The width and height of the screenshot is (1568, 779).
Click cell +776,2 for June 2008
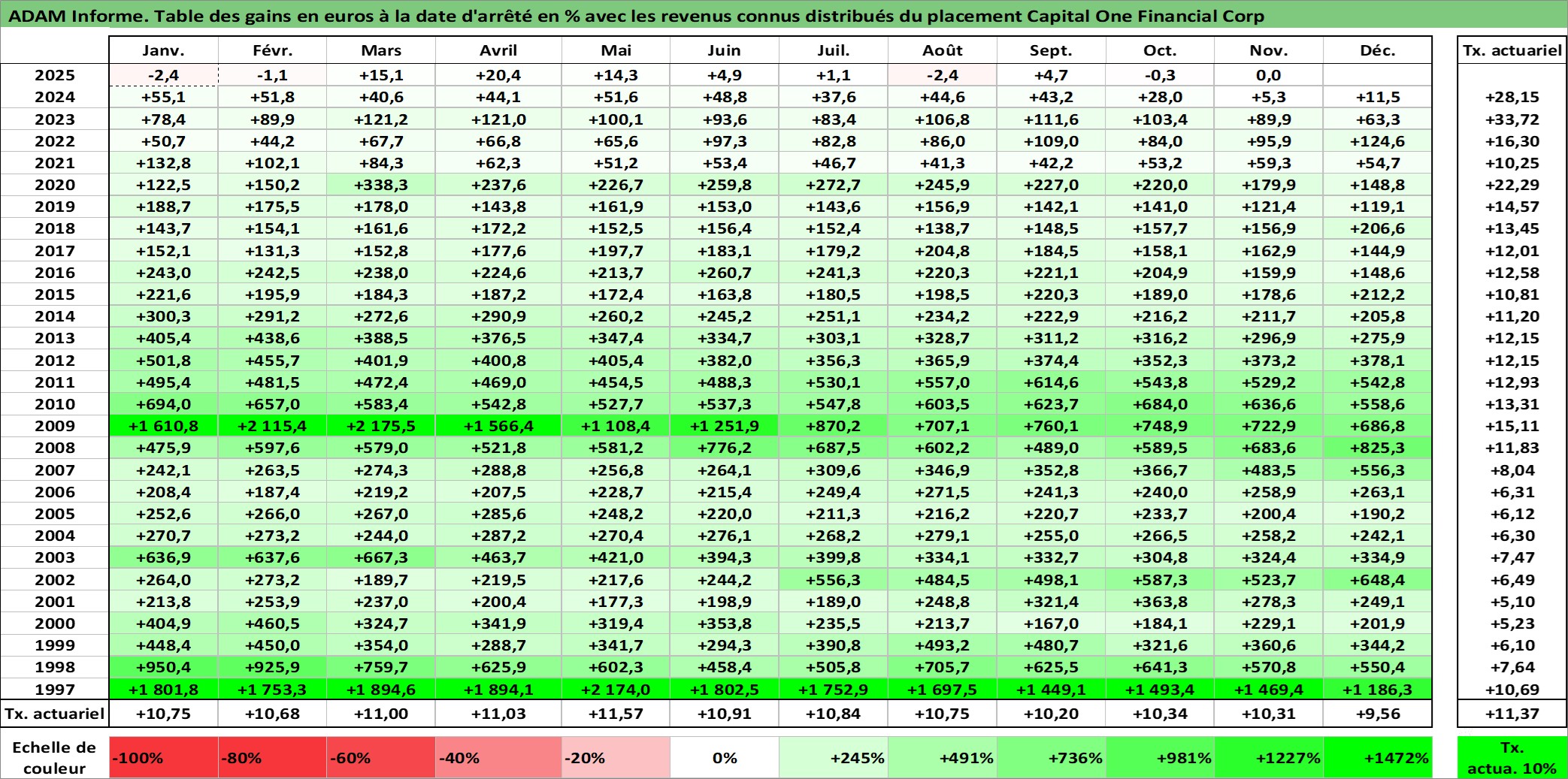pyautogui.click(x=725, y=448)
